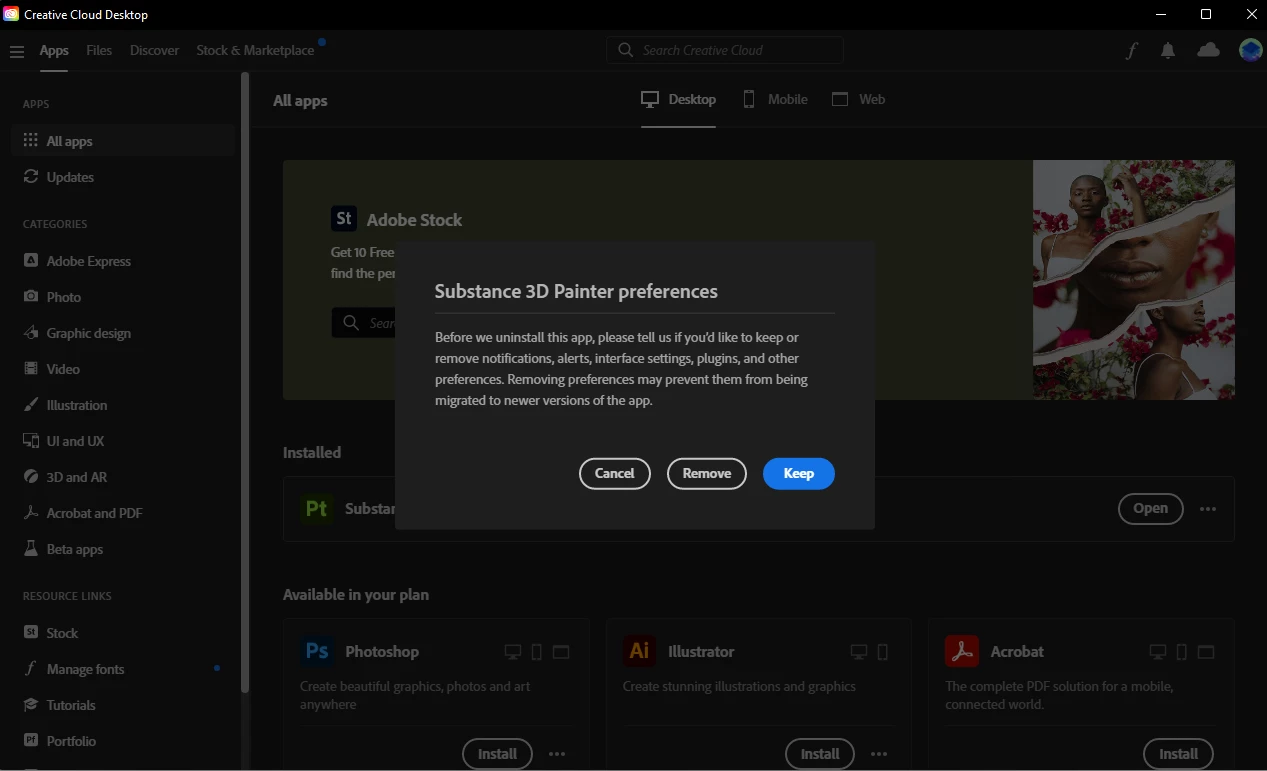Open the account profile avatar

tap(1250, 50)
